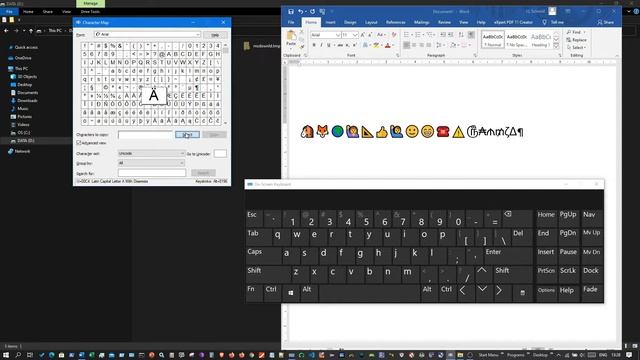
Task: Click the Clear All Formatting icon
Action: 394,35
